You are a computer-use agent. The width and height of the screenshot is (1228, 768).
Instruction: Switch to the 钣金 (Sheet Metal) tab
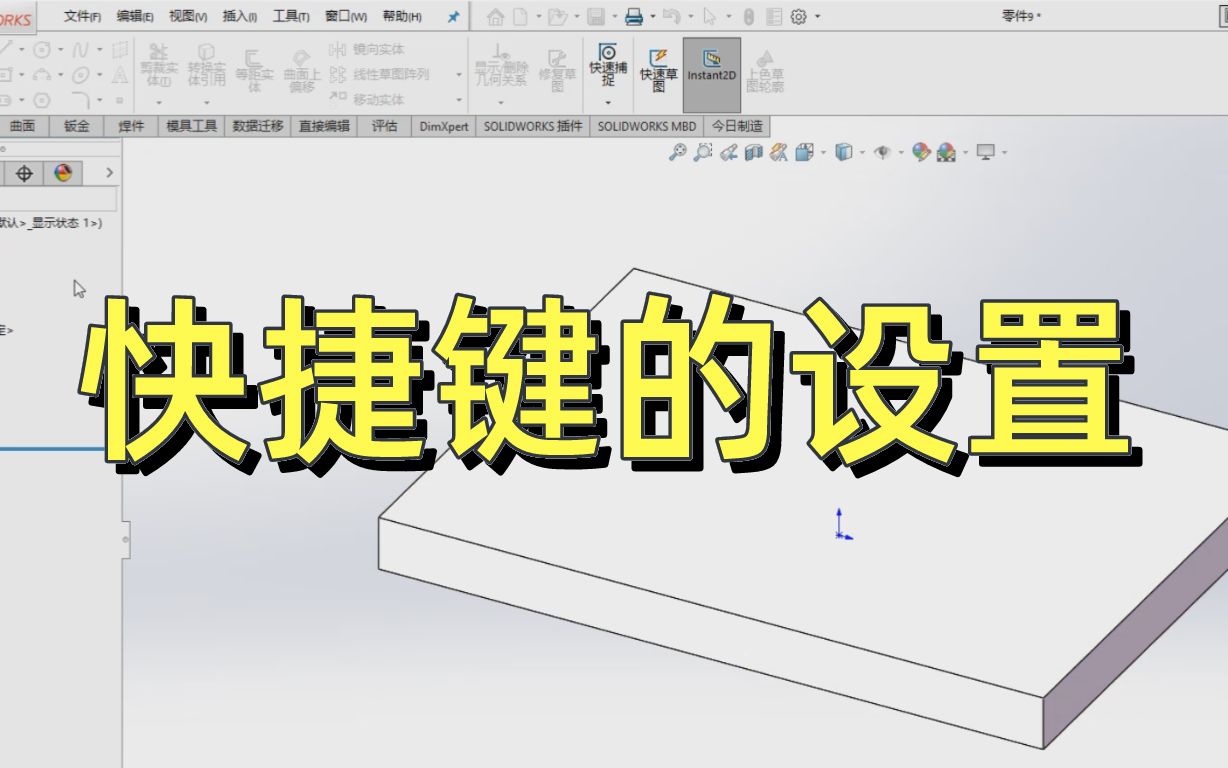point(76,126)
